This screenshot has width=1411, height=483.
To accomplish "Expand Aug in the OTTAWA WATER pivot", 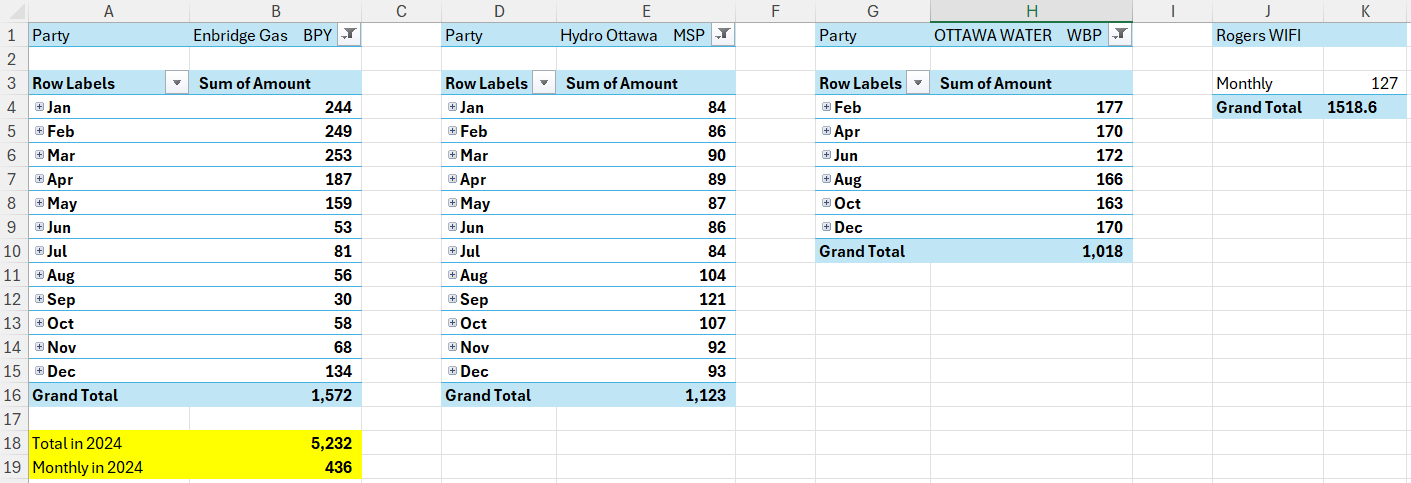I will pos(826,179).
